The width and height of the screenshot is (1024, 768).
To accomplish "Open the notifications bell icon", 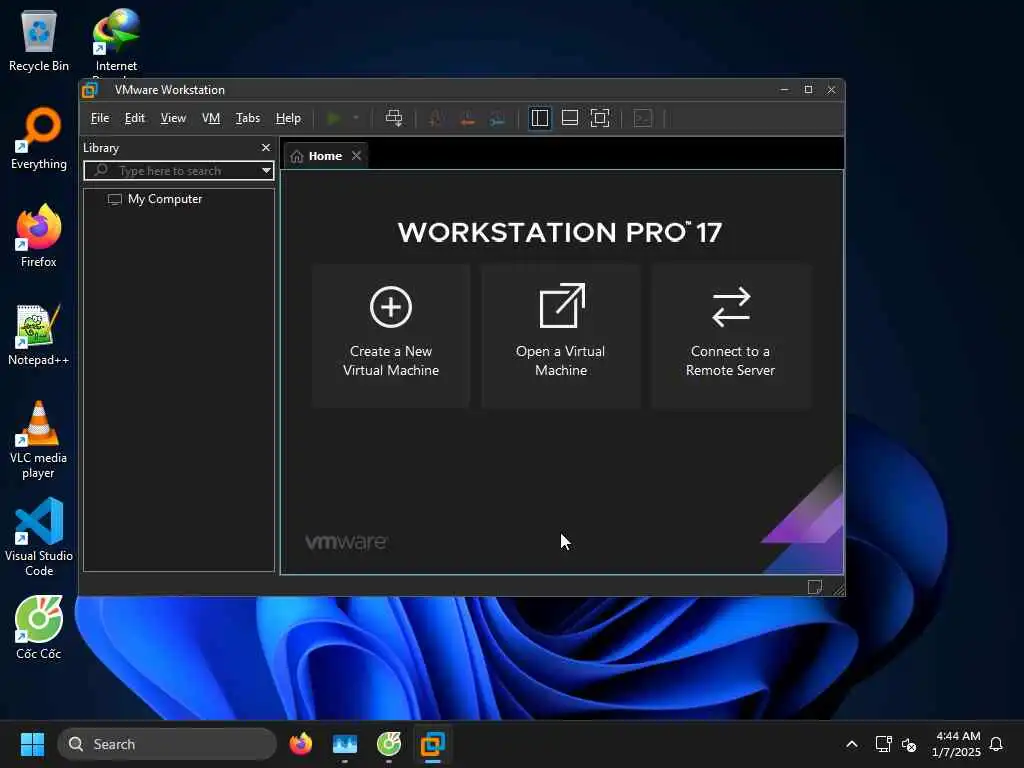I will click(997, 744).
